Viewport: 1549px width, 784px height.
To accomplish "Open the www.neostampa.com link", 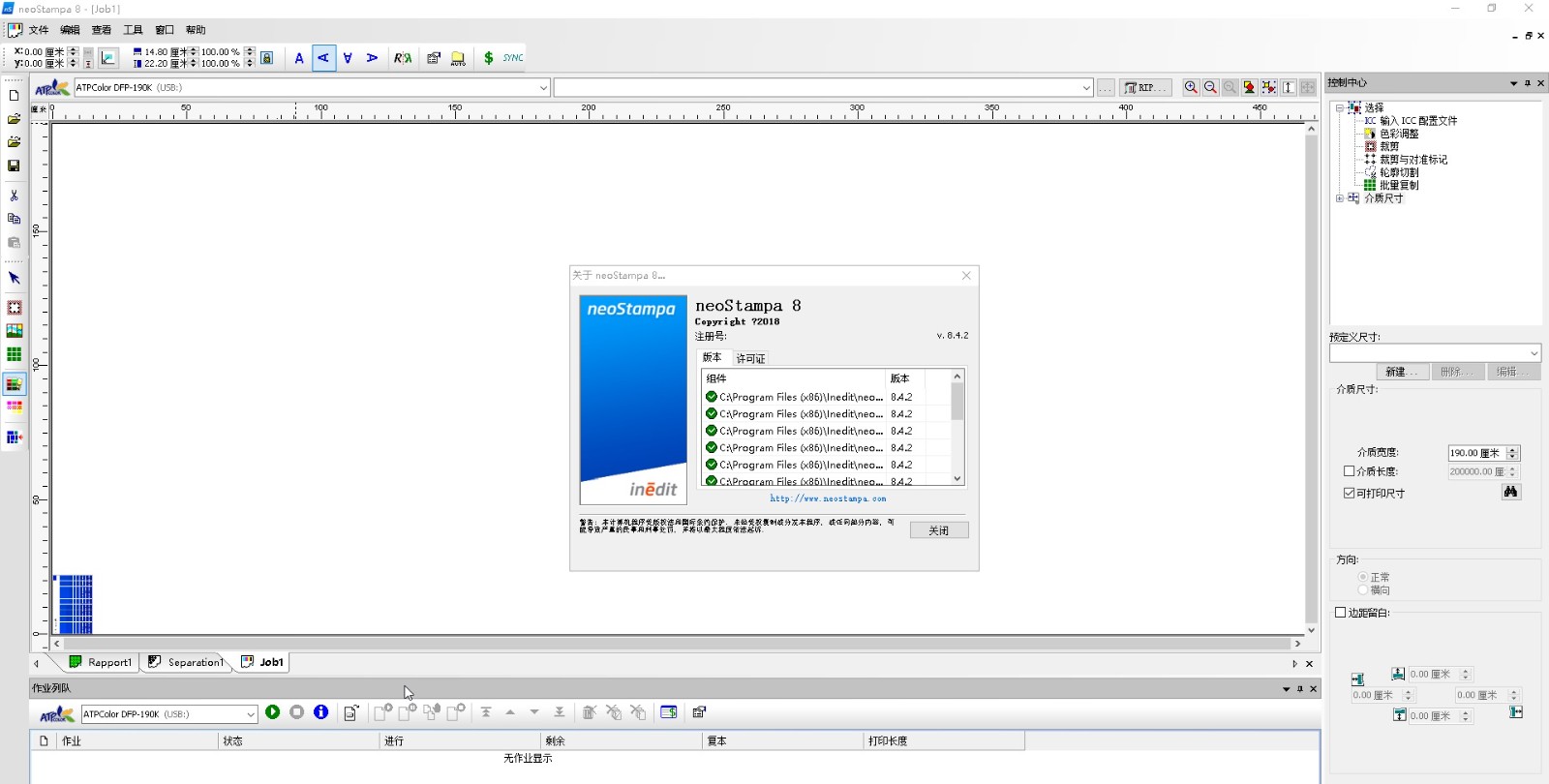I will point(828,498).
